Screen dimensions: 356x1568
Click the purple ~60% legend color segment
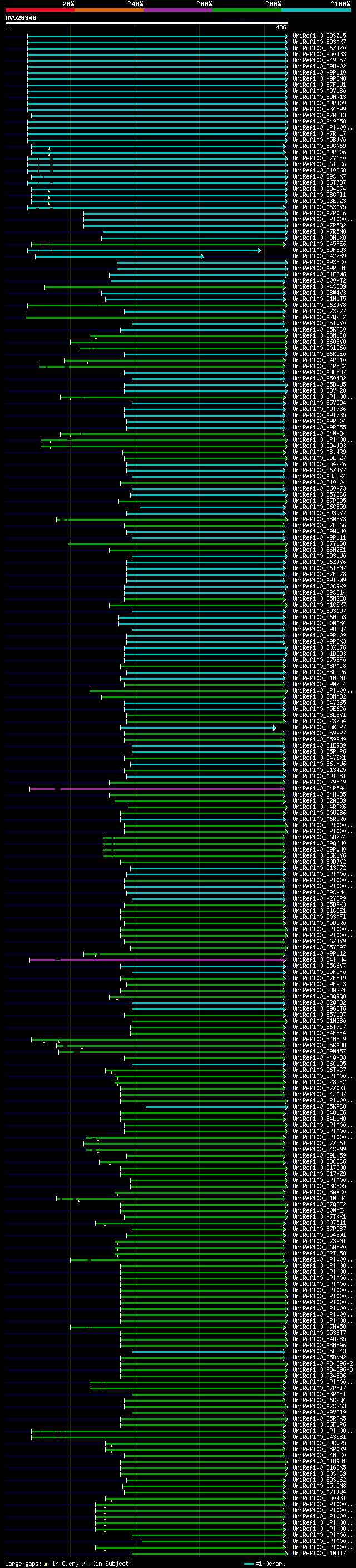pyautogui.click(x=179, y=11)
